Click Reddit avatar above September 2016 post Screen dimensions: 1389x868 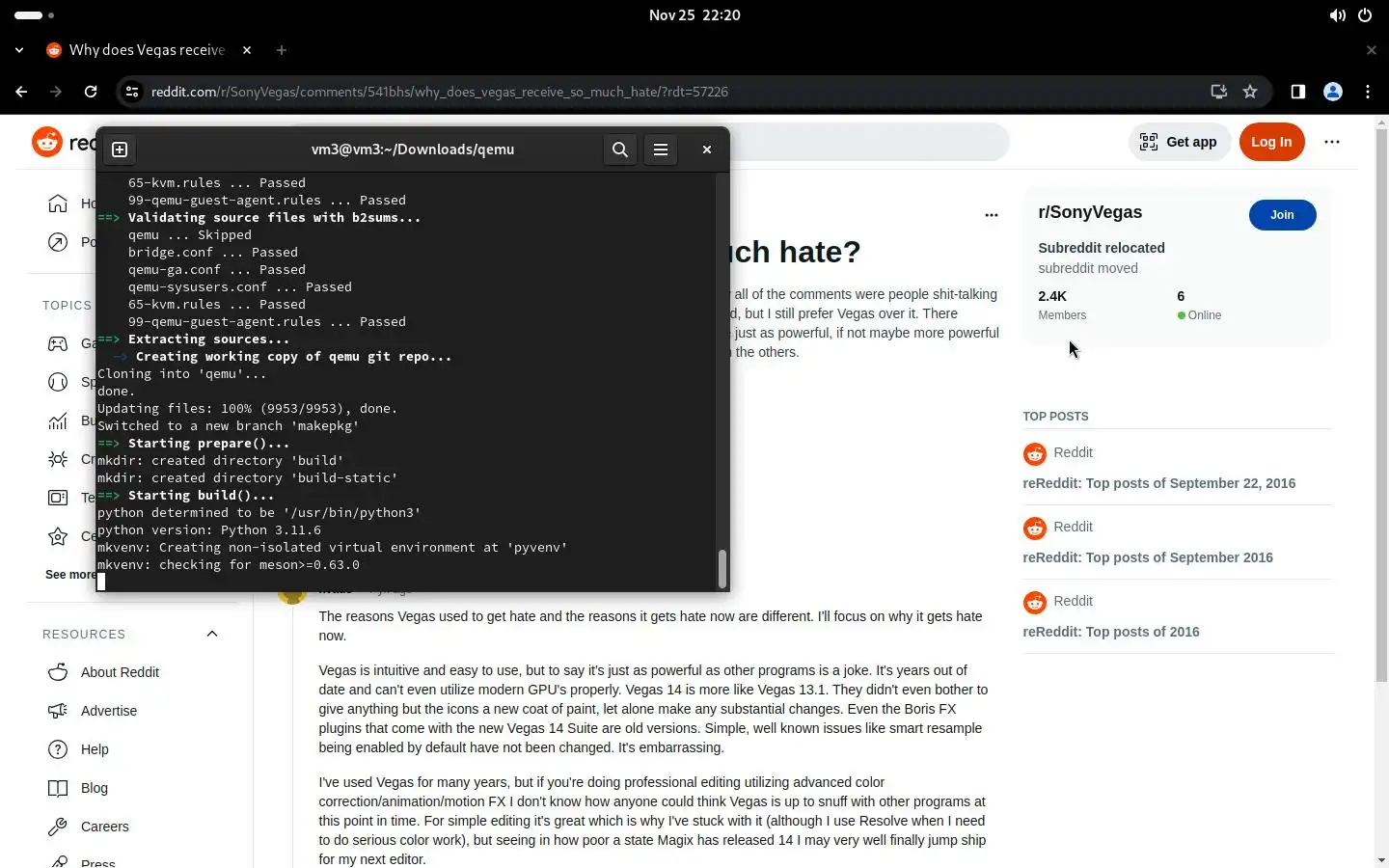point(1035,528)
